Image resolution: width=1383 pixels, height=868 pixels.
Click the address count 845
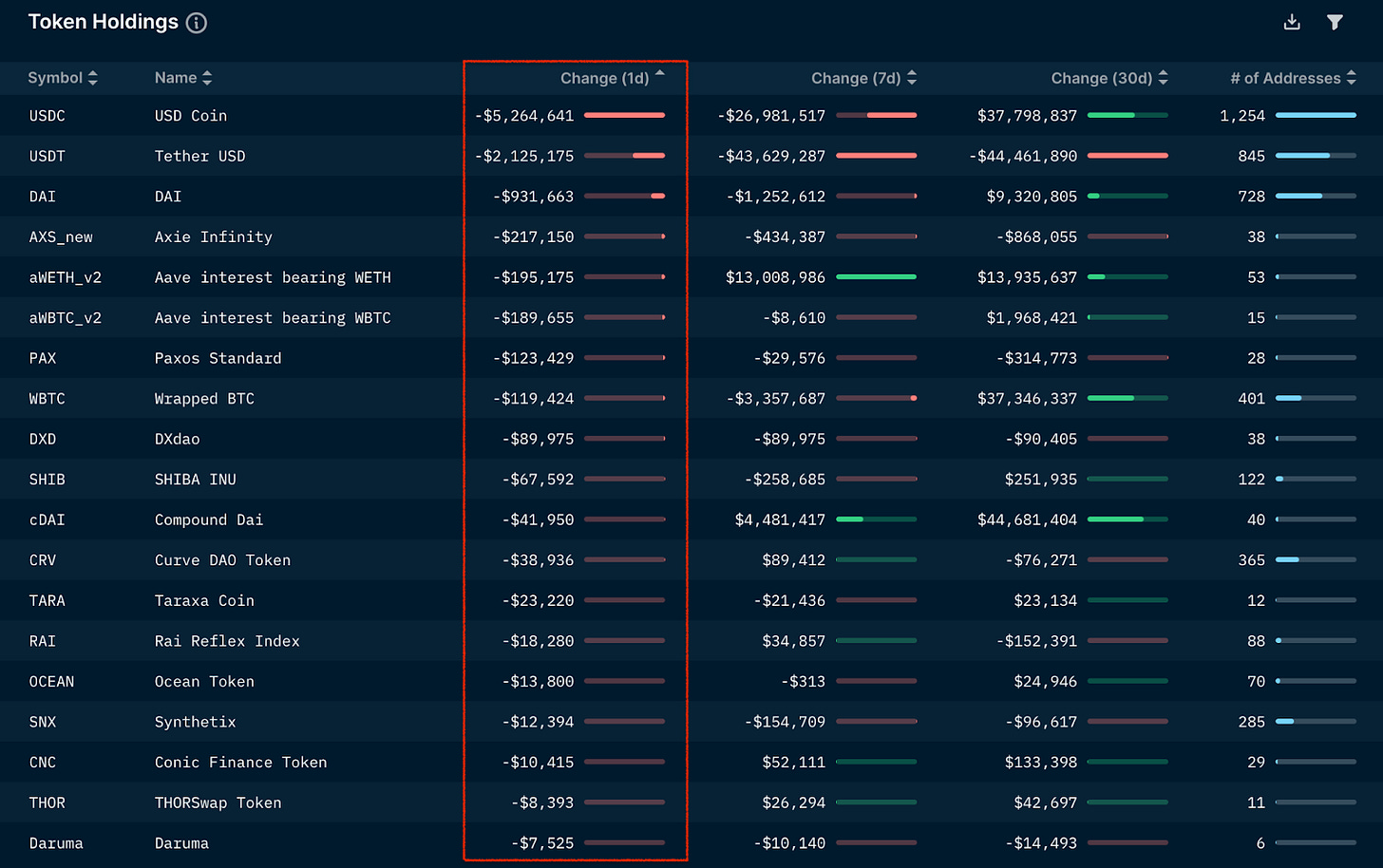pos(1252,156)
